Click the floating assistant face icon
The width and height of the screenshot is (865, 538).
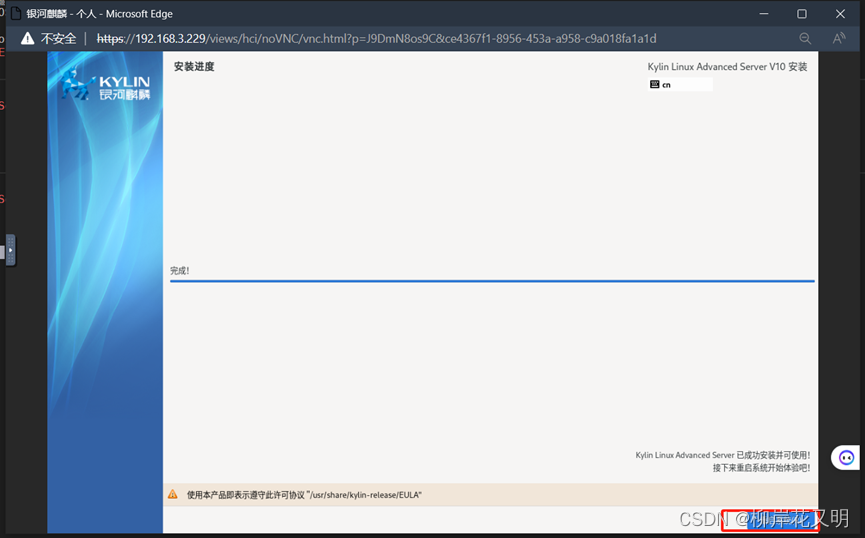click(846, 457)
